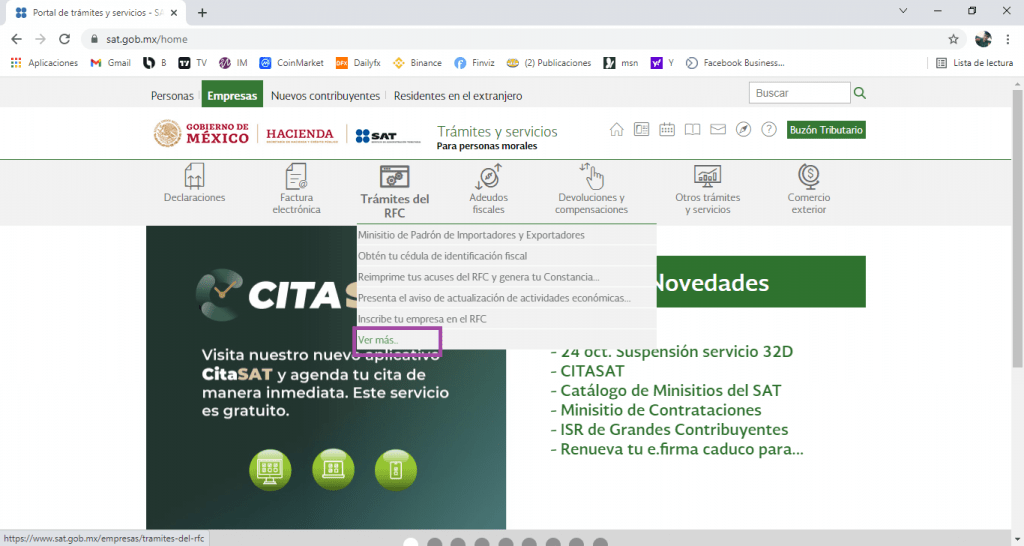Viewport: 1024px width, 546px height.
Task: Open the CoinMarket bookmark
Action: coord(291,63)
